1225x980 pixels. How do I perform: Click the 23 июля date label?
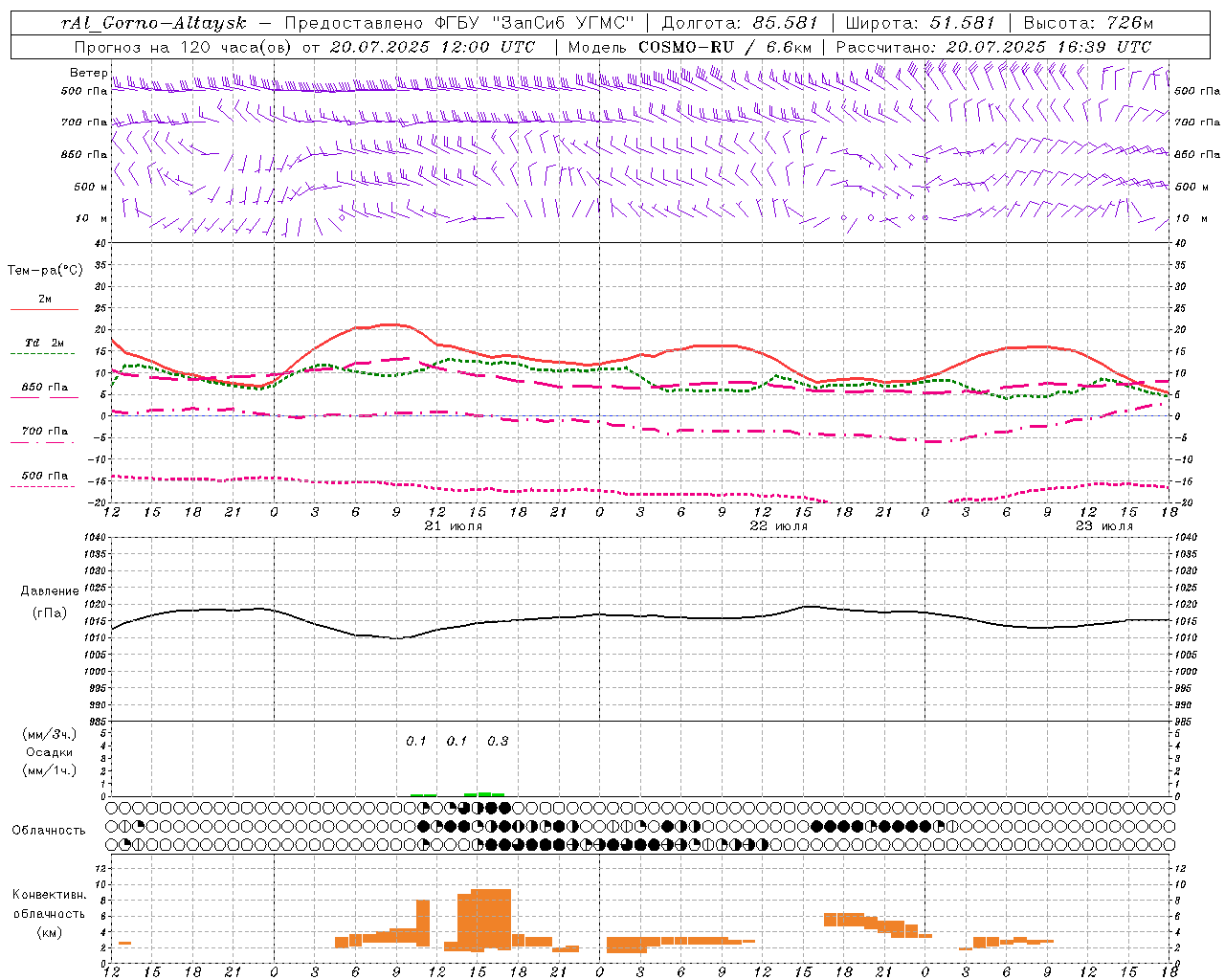pos(1103,526)
